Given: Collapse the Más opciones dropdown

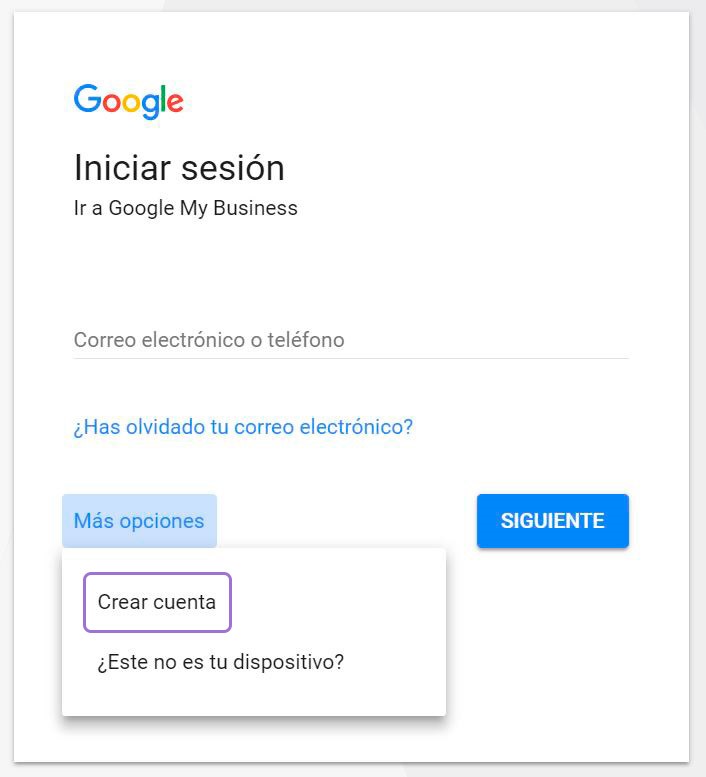Looking at the screenshot, I should 139,521.
